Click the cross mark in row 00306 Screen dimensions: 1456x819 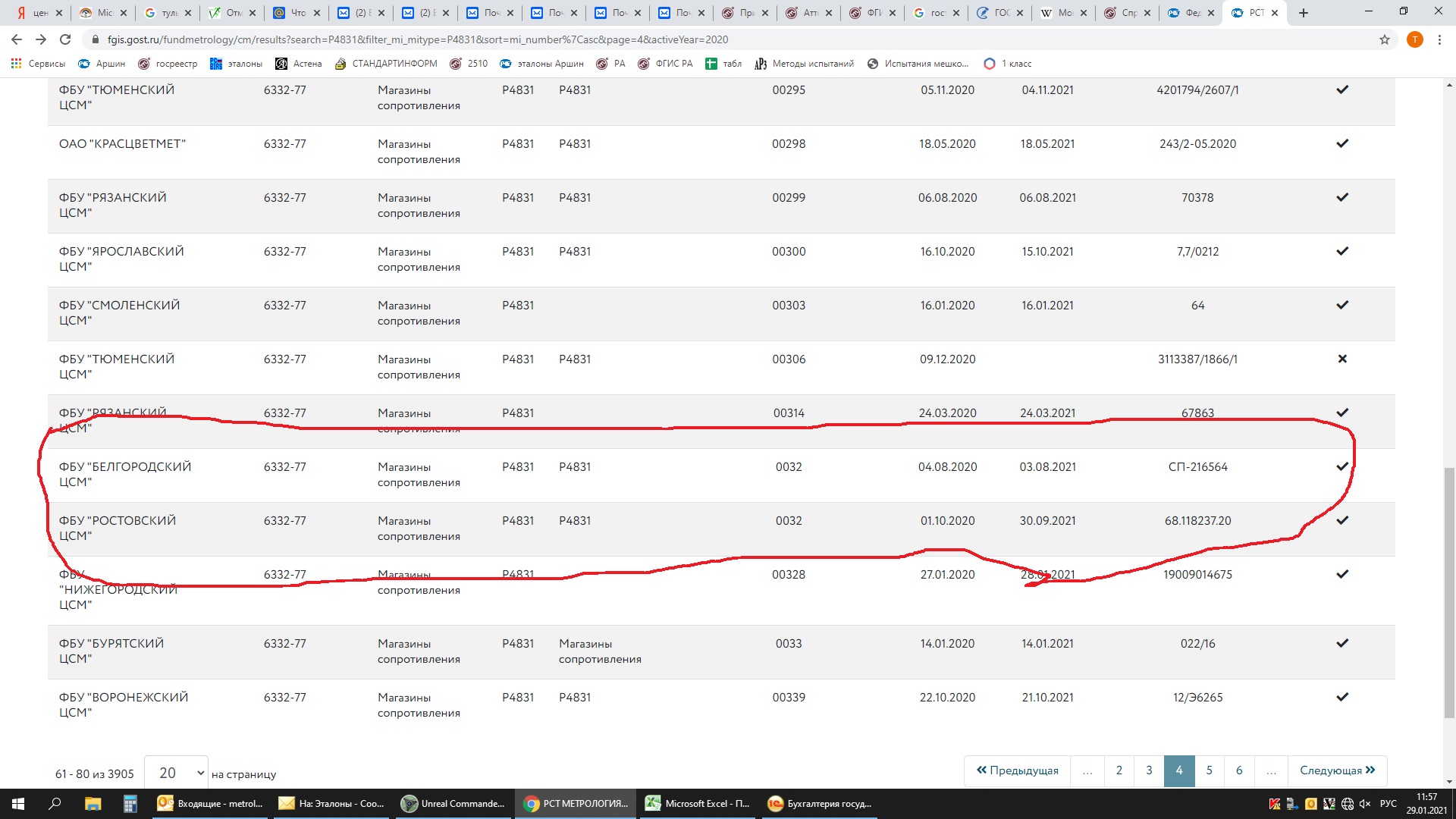coord(1341,359)
